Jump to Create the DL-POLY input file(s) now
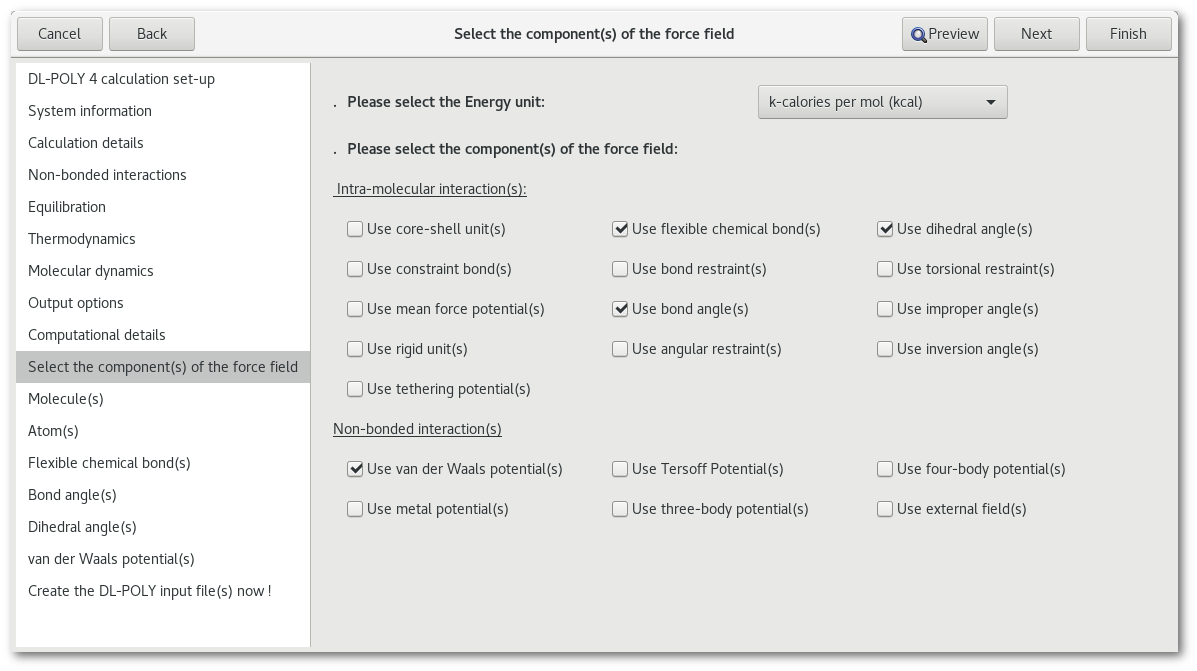 (150, 591)
